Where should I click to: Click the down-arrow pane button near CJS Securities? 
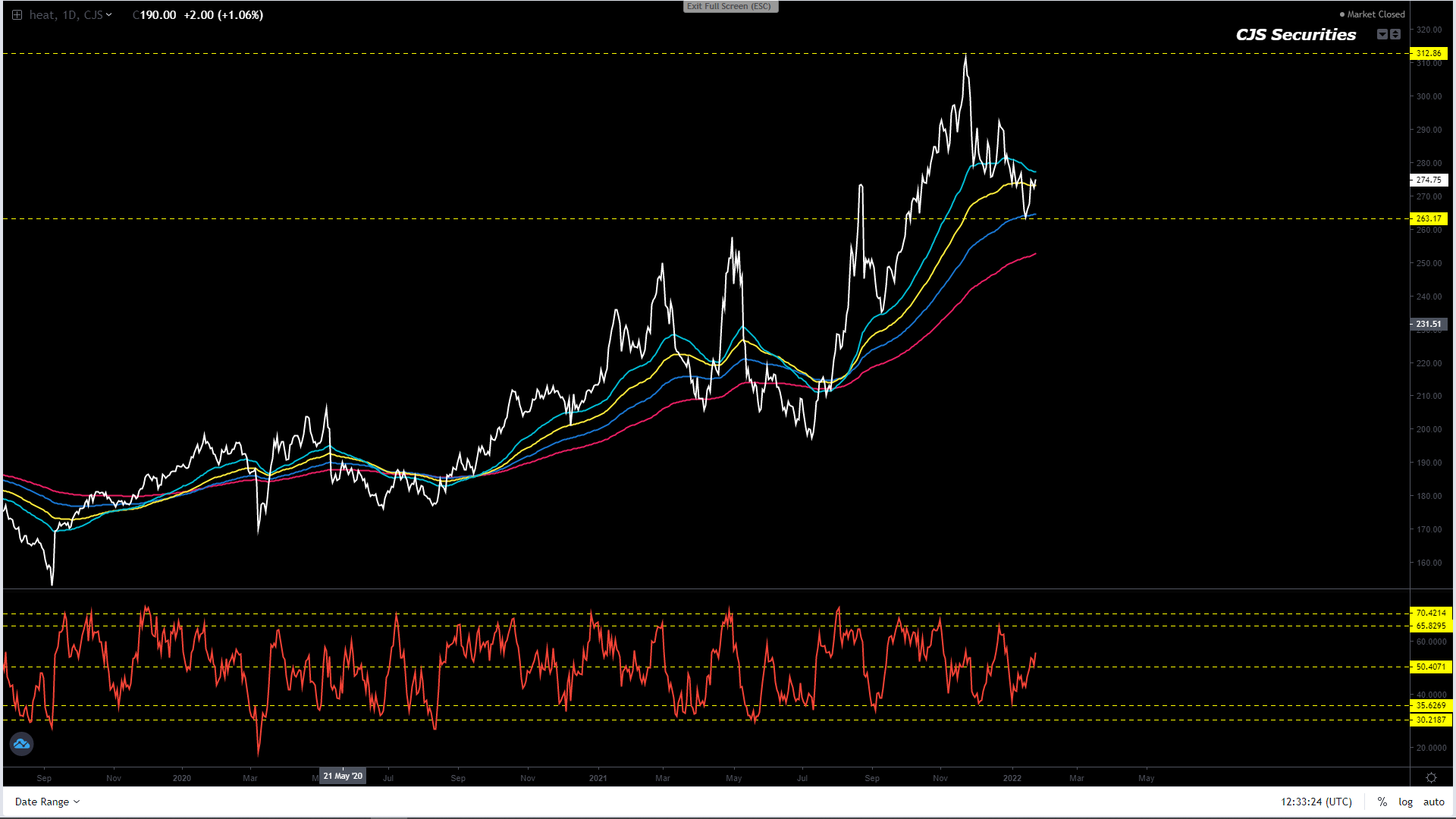[x=1382, y=34]
